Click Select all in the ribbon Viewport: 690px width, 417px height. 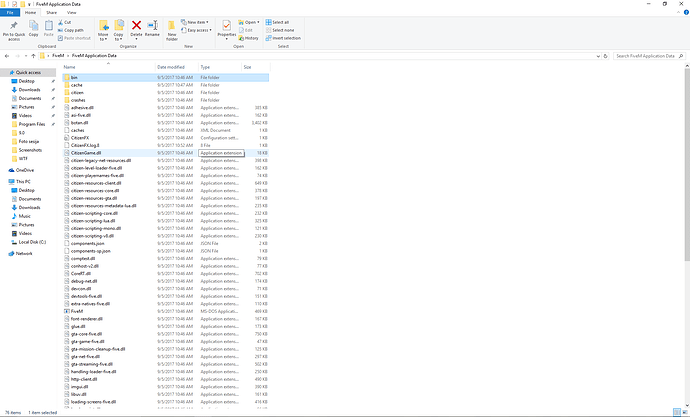[277, 22]
